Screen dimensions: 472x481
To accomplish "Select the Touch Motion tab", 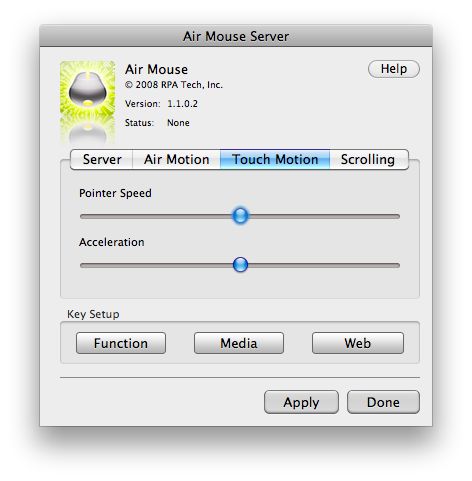I will (275, 160).
